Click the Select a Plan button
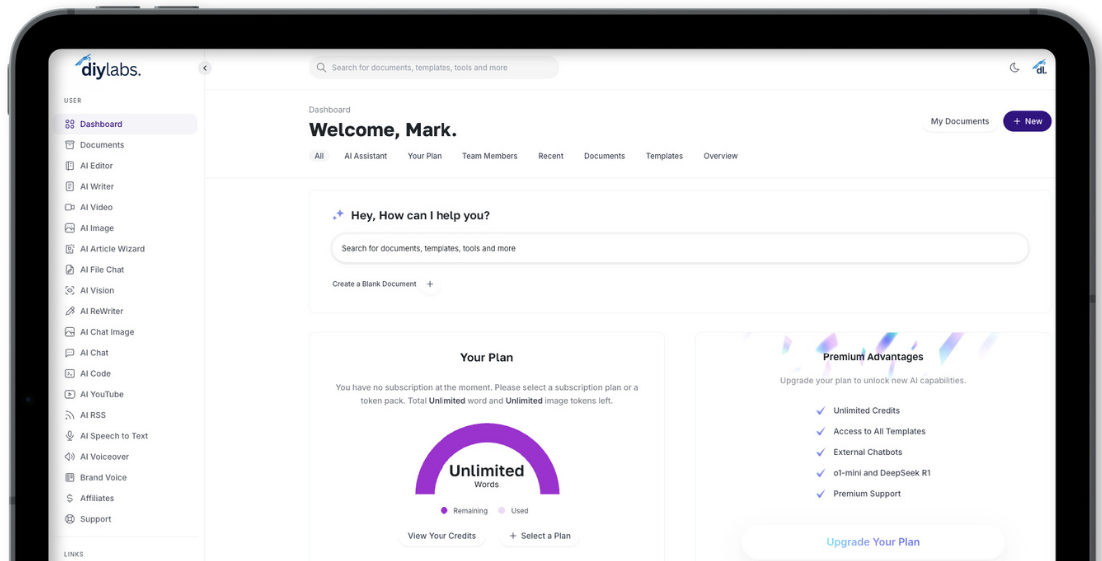1102x561 pixels. (x=540, y=536)
